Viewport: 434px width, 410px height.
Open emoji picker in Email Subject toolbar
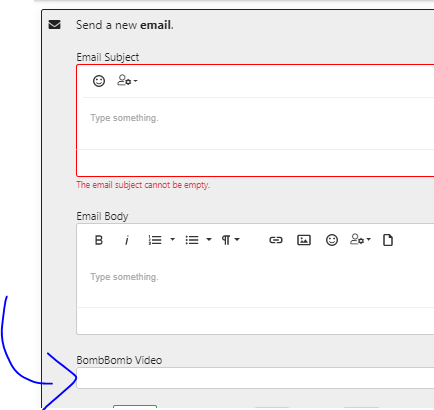99,81
